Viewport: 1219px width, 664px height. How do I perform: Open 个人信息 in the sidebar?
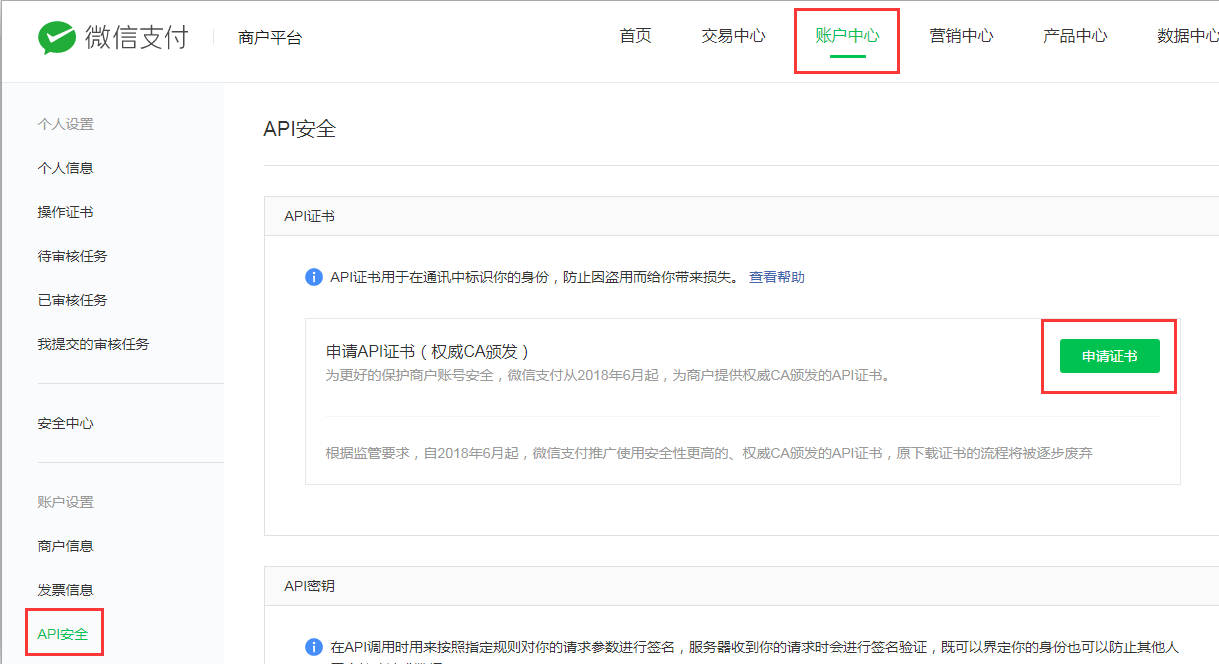(x=65, y=168)
